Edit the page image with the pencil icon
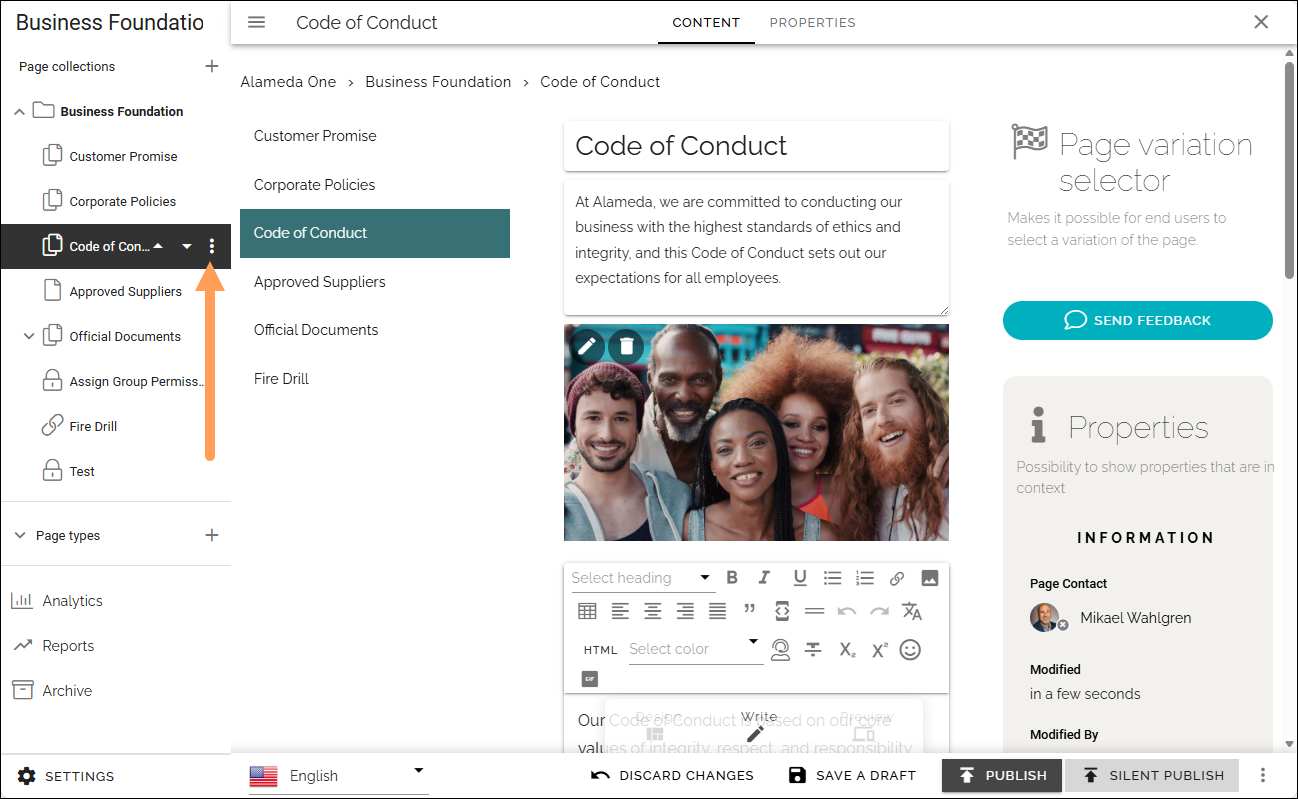 pyautogui.click(x=587, y=346)
